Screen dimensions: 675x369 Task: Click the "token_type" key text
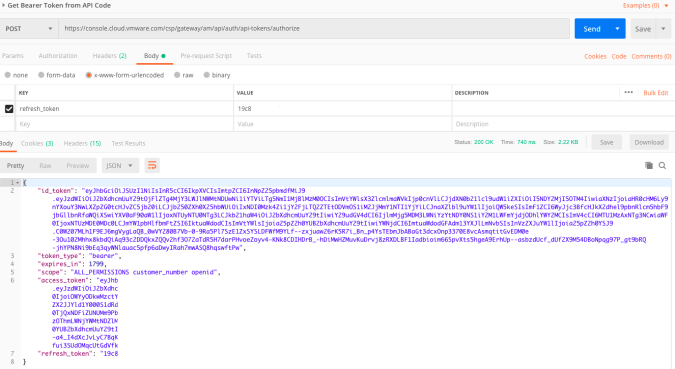pyautogui.click(x=58, y=256)
